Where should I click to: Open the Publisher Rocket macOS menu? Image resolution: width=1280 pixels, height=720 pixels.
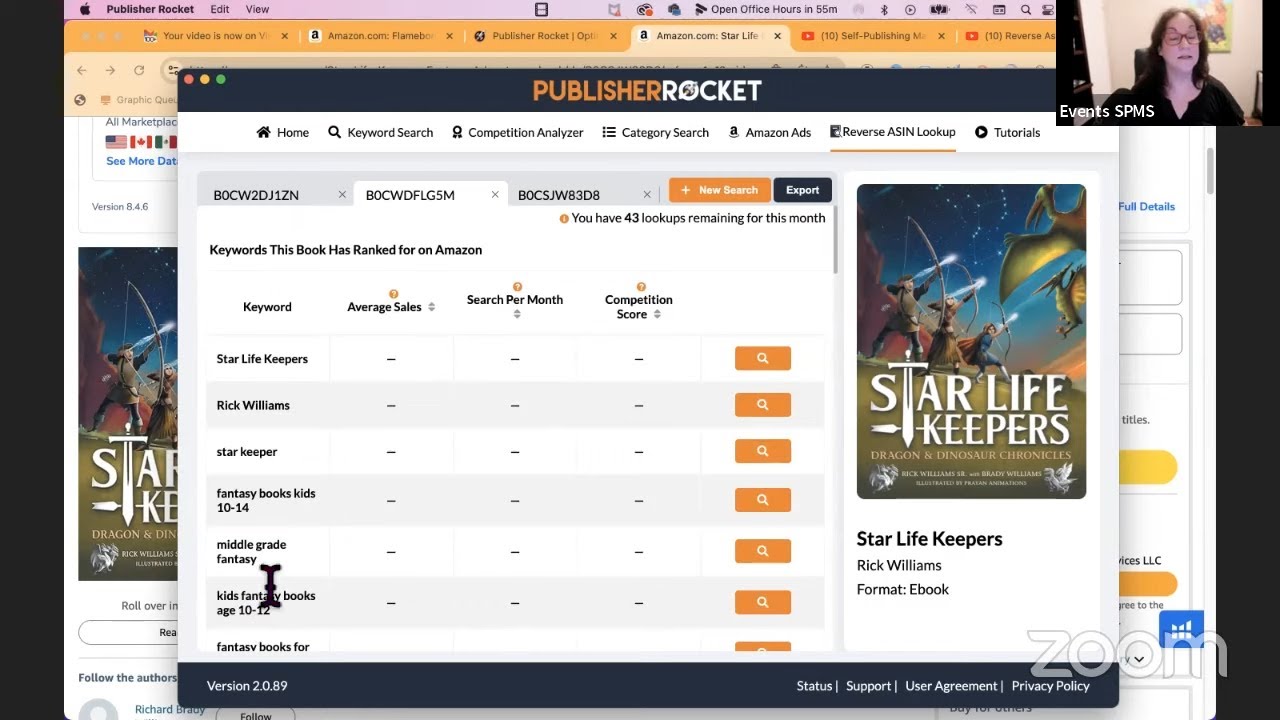click(x=150, y=9)
